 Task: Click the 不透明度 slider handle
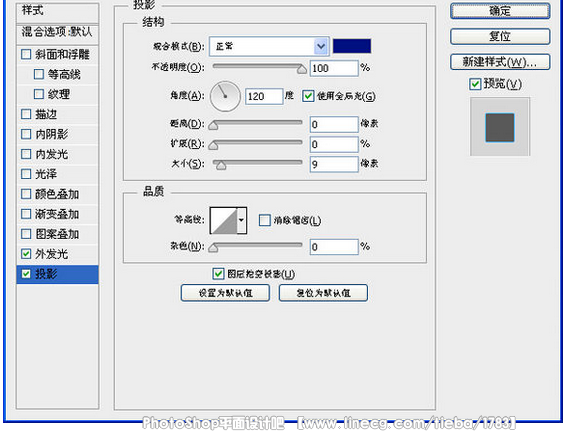coord(302,69)
